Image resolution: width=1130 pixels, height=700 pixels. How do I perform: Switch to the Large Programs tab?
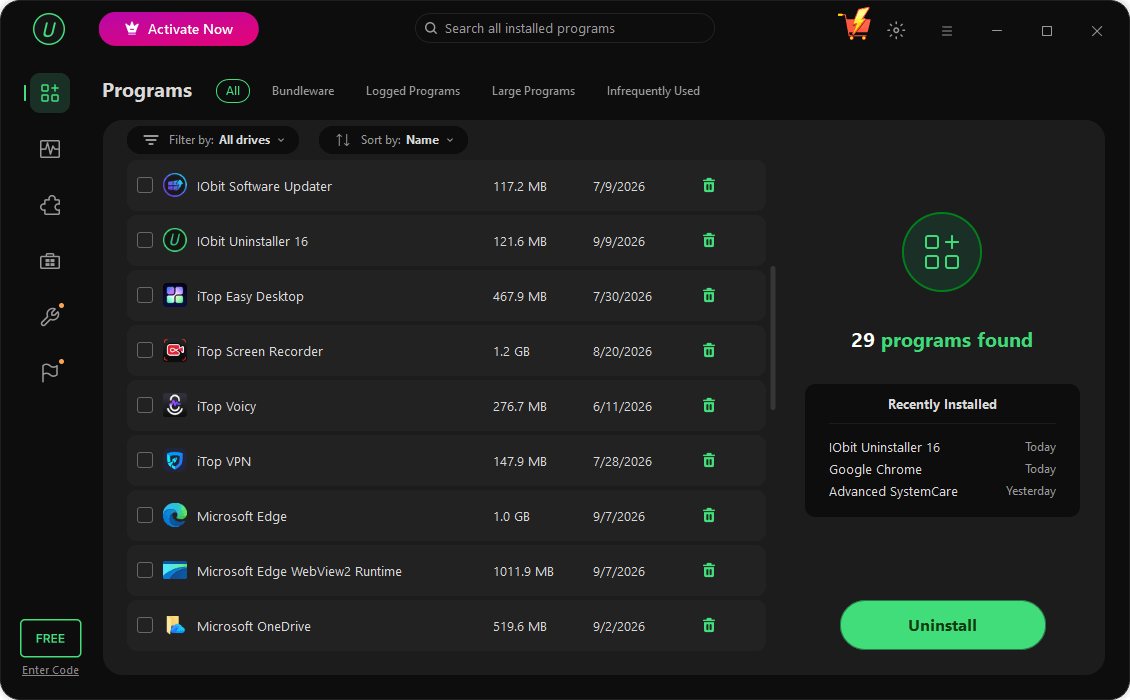(x=533, y=91)
